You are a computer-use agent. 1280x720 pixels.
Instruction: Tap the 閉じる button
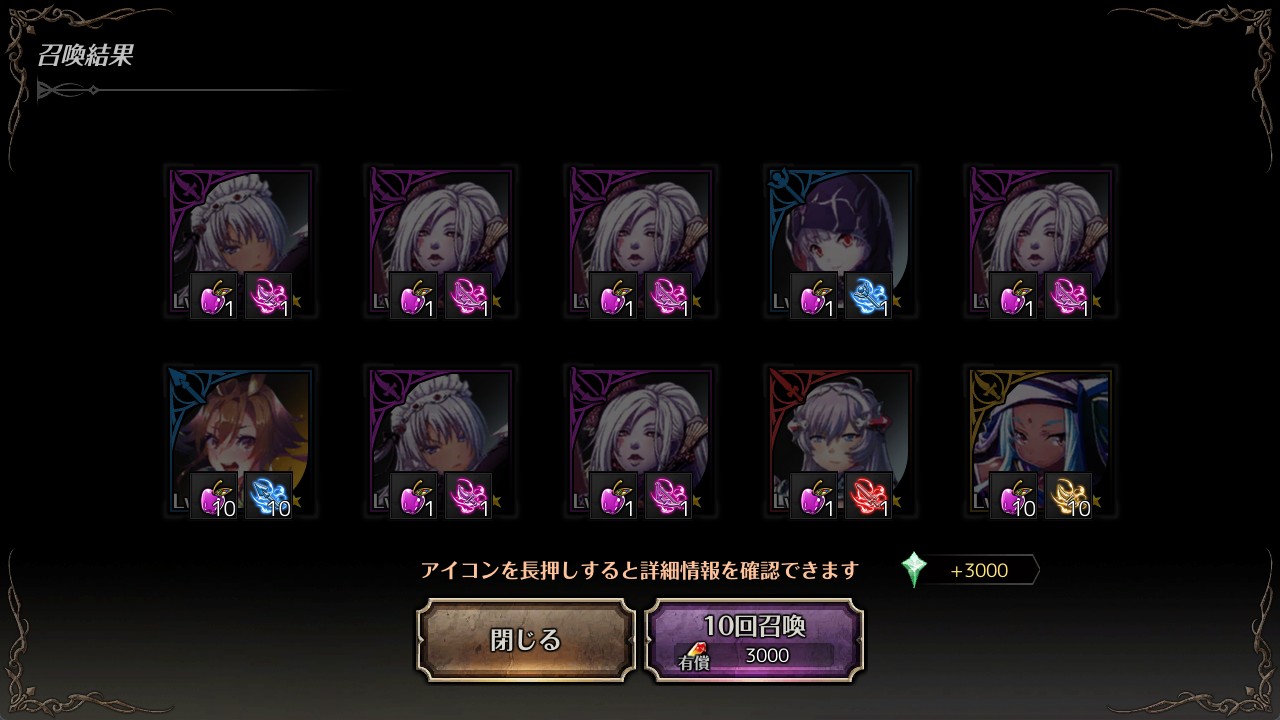coord(526,640)
